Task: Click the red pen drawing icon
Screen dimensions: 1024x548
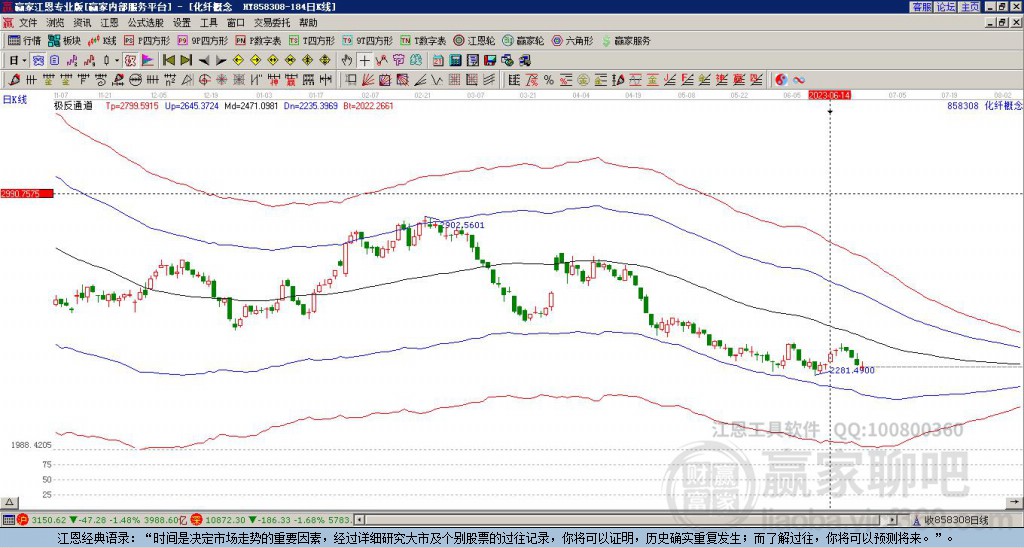Action: [14, 80]
